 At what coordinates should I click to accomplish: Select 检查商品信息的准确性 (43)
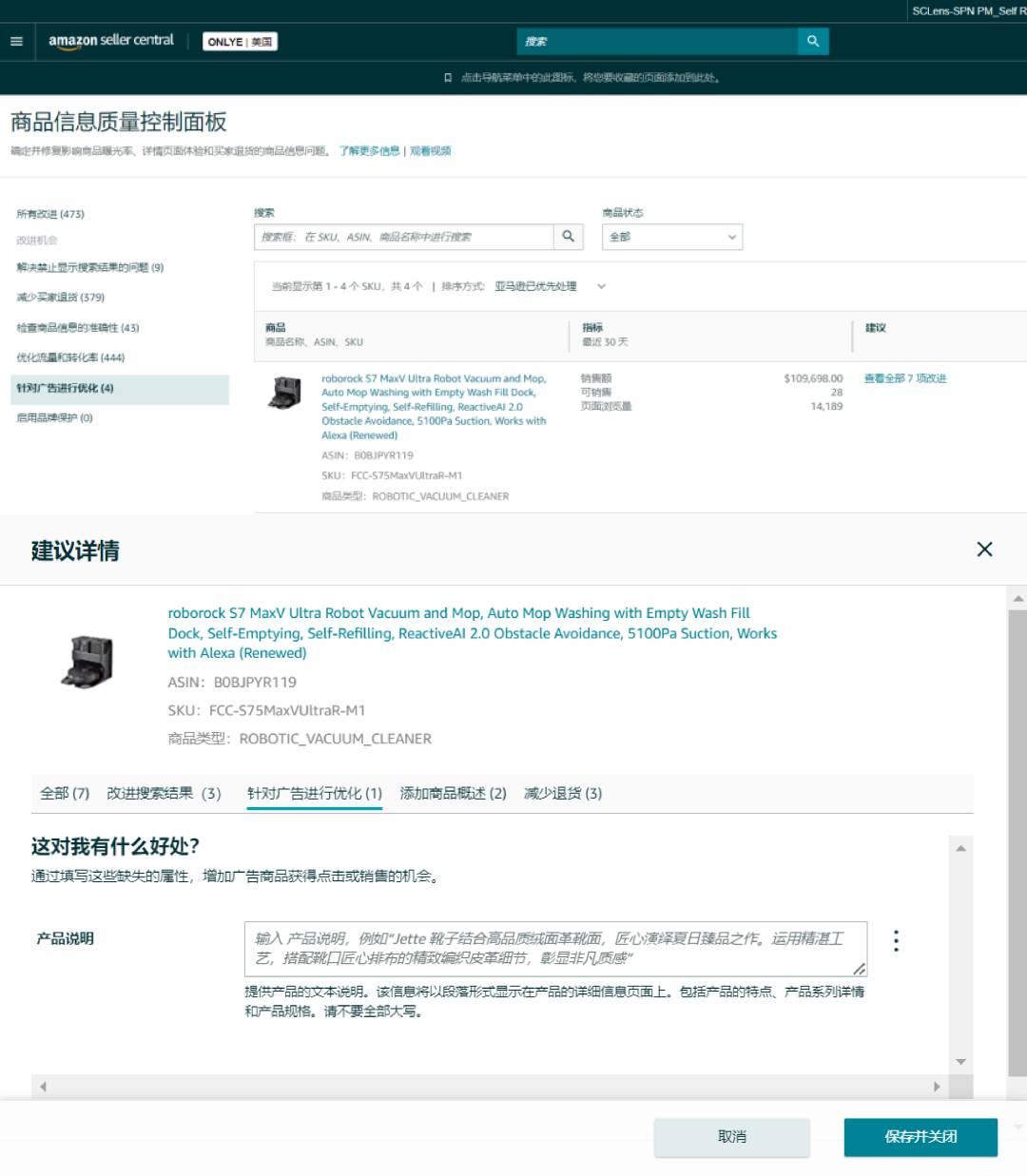point(78,328)
